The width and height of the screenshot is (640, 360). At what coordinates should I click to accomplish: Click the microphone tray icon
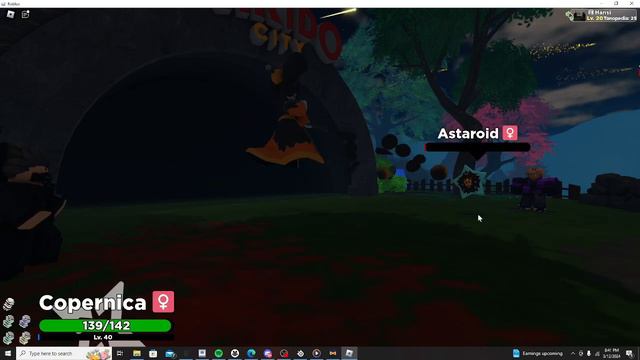click(x=589, y=353)
